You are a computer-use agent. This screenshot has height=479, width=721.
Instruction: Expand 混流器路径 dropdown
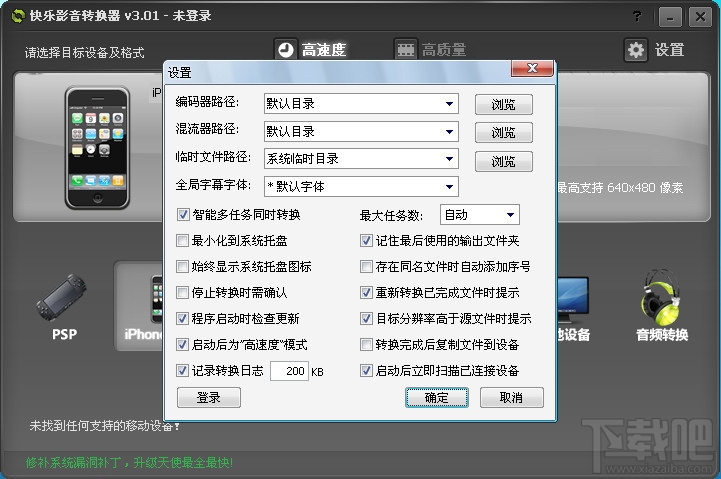449,132
